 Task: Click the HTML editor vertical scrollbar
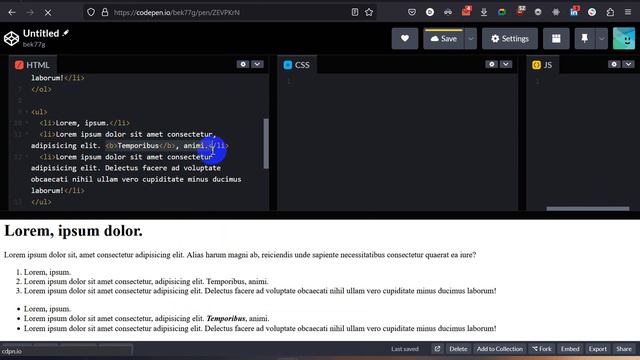pyautogui.click(x=266, y=143)
